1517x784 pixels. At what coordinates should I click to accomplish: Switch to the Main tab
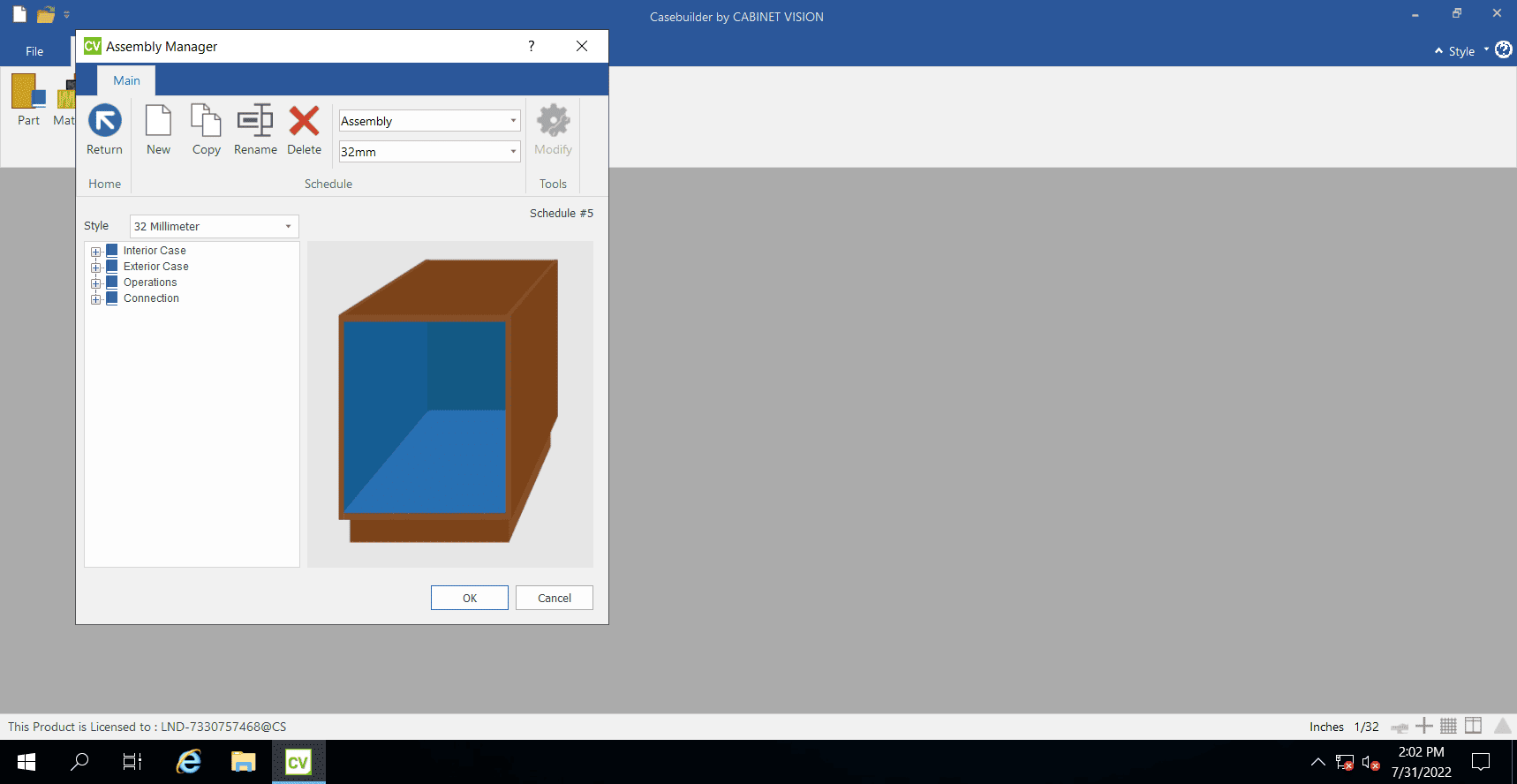(126, 80)
